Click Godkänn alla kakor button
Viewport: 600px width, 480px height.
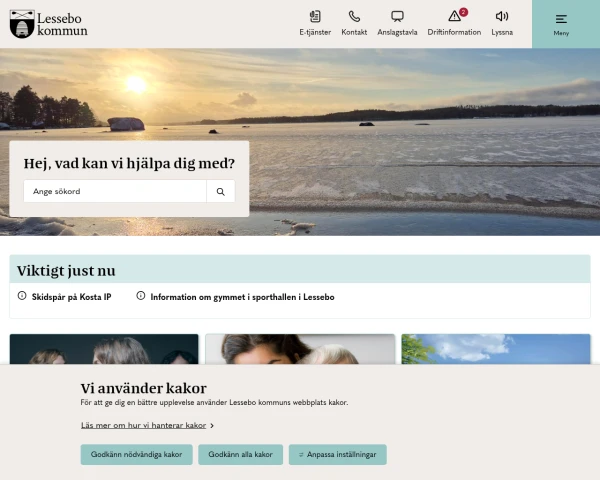(240, 454)
